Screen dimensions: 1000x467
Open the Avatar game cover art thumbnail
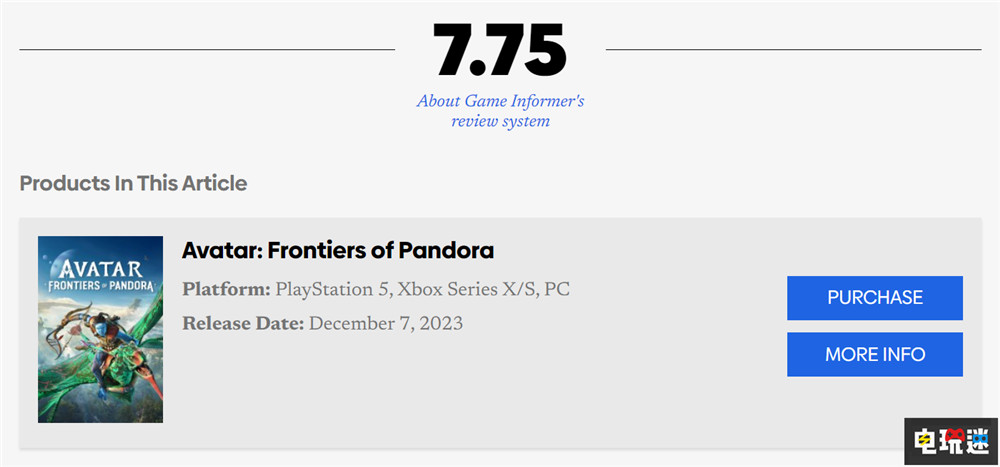[100, 329]
